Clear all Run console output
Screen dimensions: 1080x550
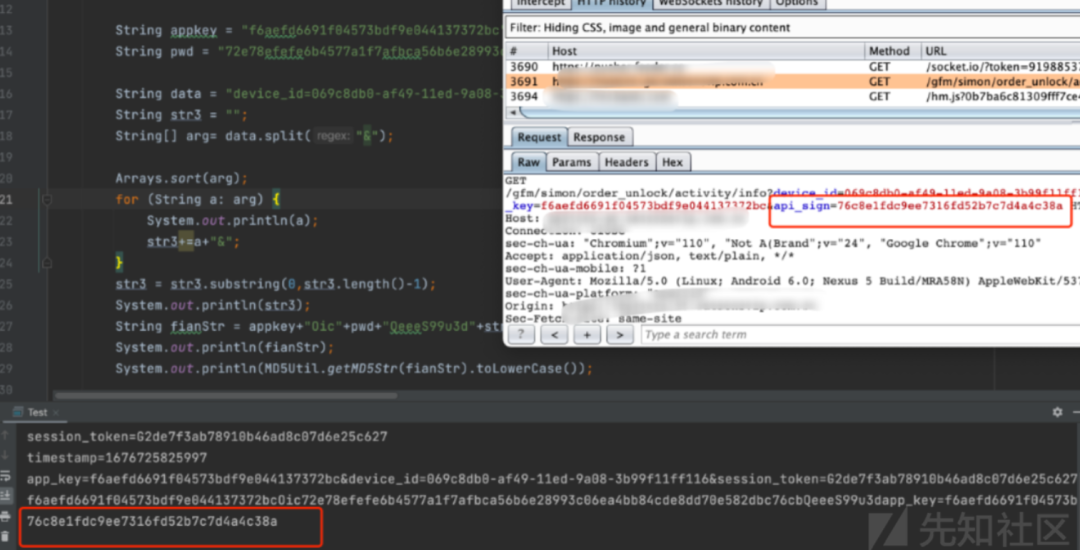click(x=6, y=536)
